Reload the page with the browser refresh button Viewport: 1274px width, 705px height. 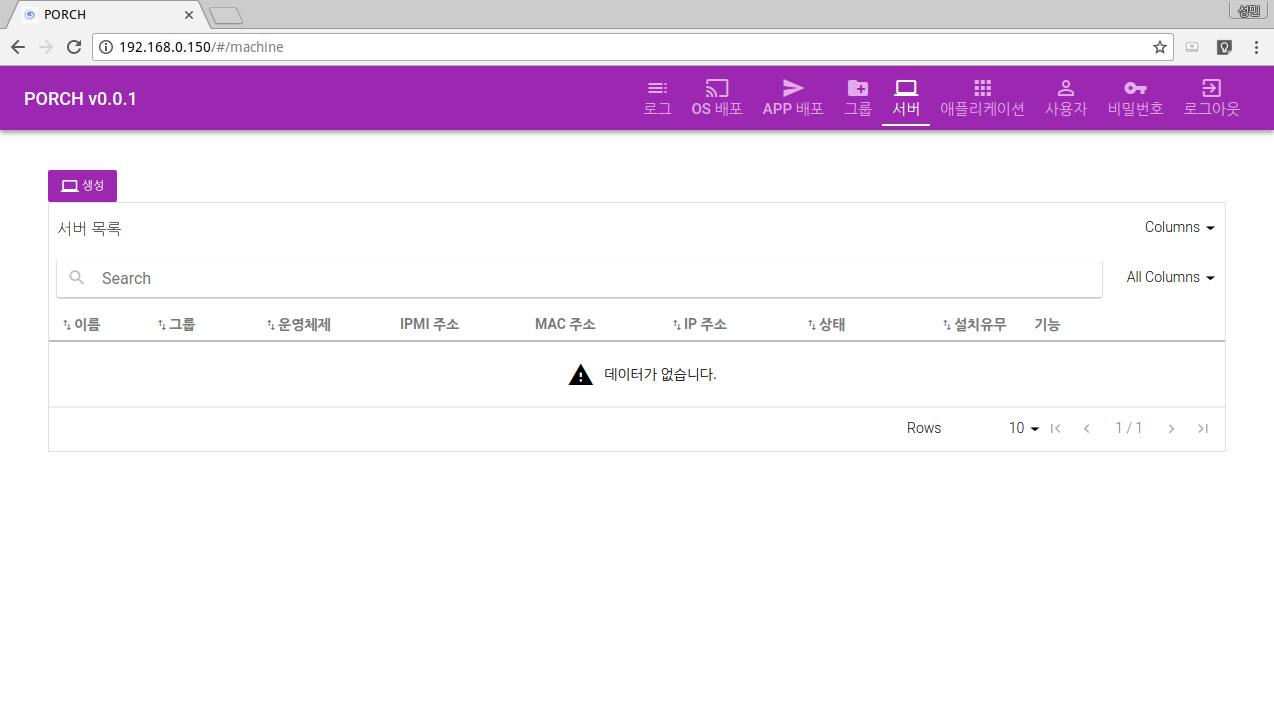[x=74, y=47]
